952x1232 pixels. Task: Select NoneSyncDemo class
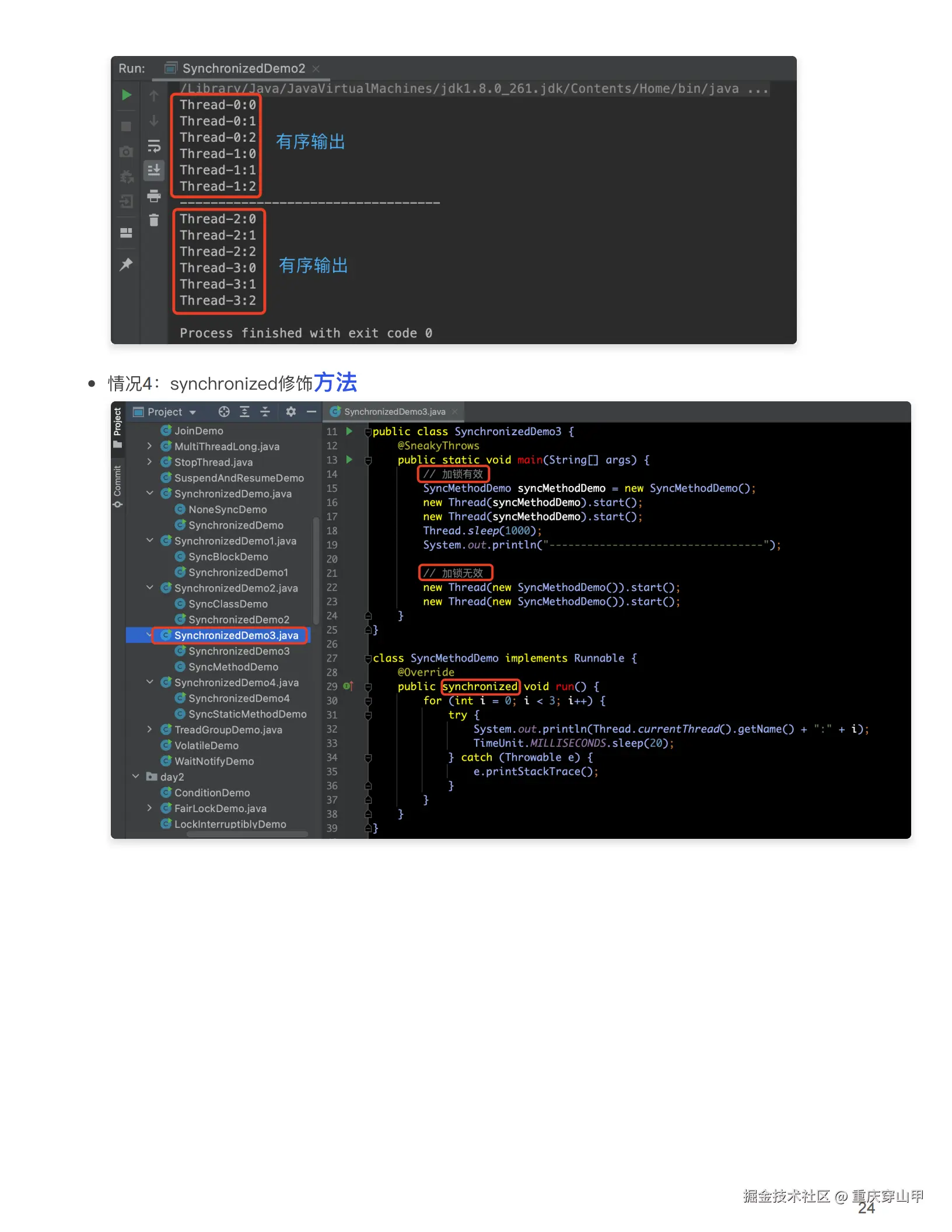[x=228, y=509]
